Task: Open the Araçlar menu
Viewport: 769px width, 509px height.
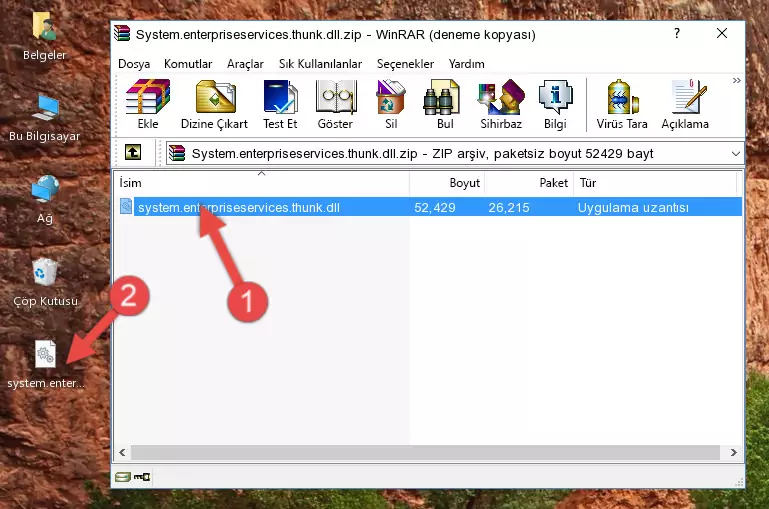Action: (245, 64)
